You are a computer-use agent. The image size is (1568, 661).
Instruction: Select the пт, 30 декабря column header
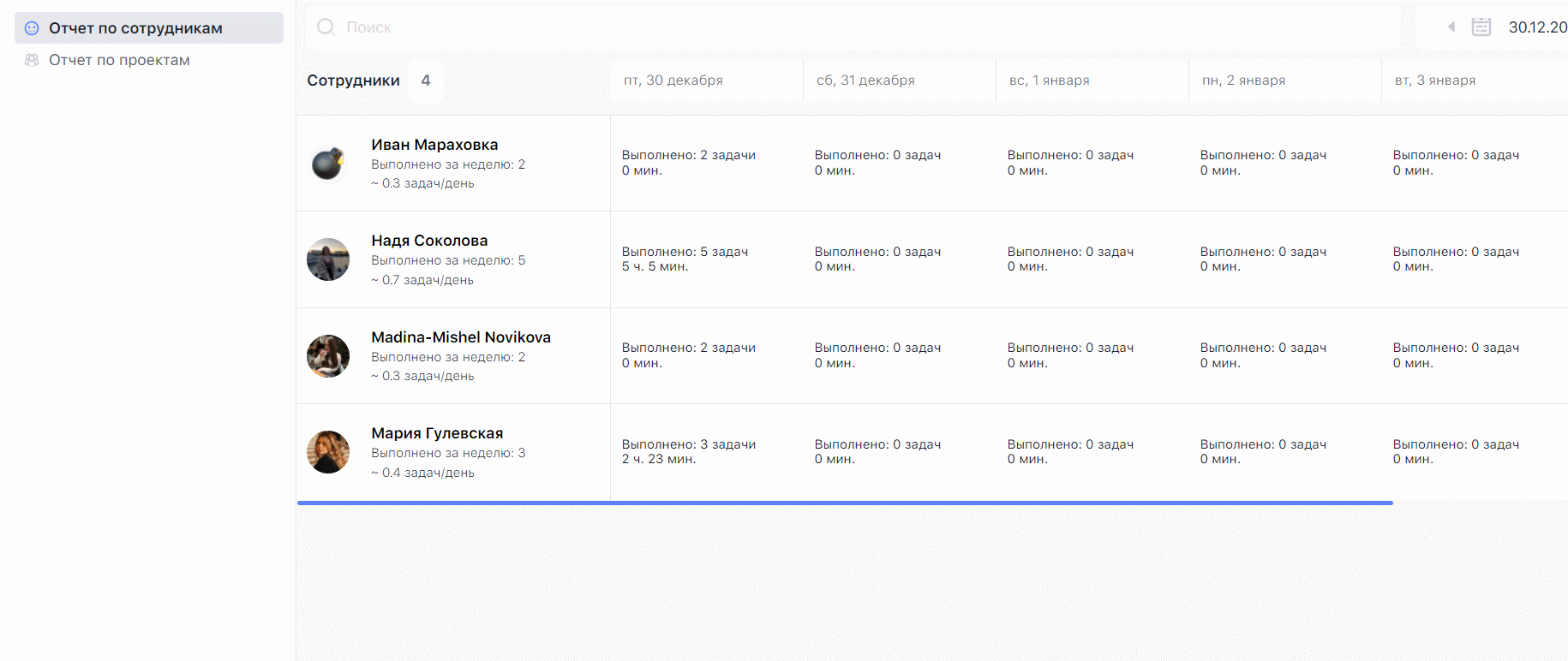pyautogui.click(x=673, y=80)
